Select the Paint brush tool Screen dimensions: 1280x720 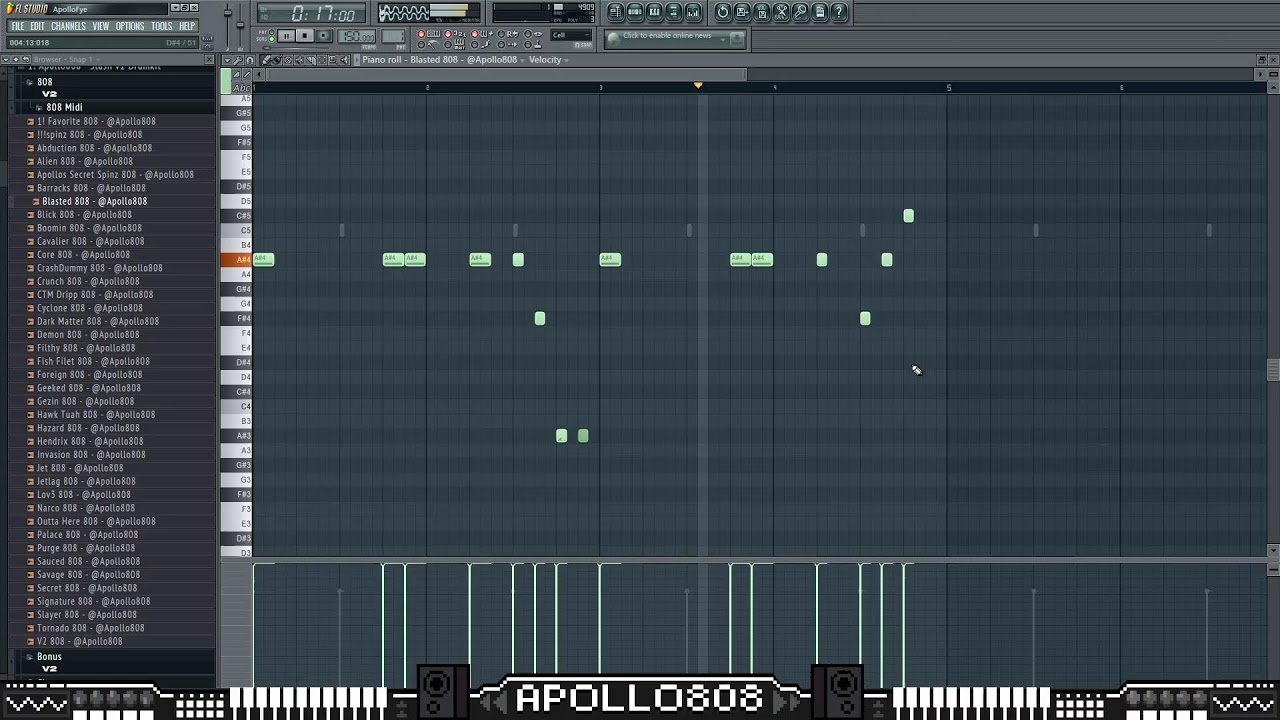pyautogui.click(x=279, y=60)
